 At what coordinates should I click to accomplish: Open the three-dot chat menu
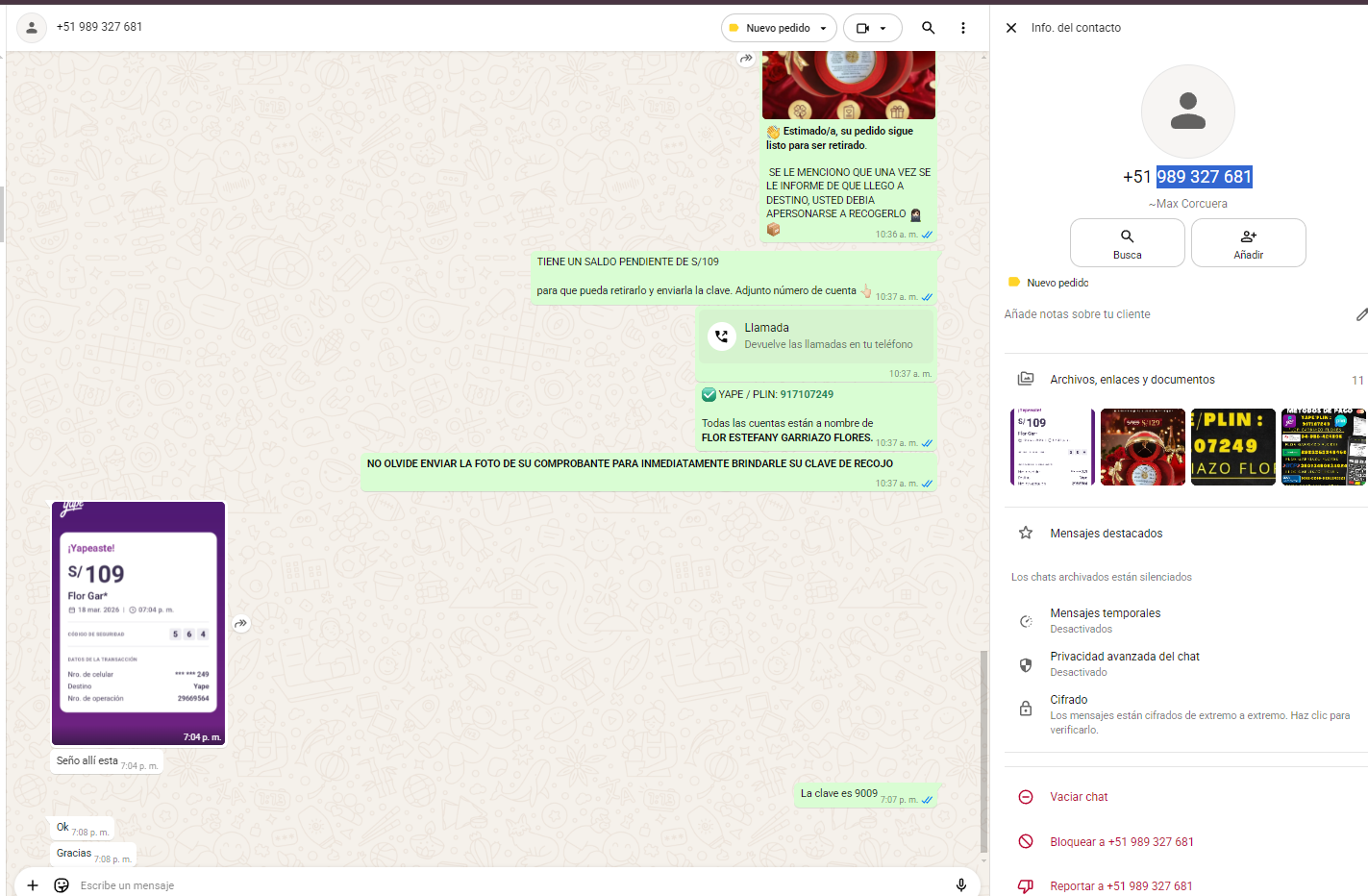962,28
